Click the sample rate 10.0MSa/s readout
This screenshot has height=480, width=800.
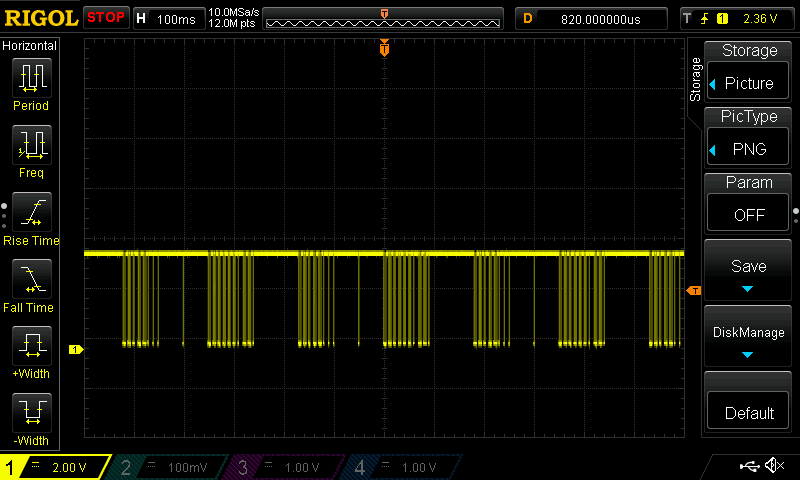click(x=234, y=12)
